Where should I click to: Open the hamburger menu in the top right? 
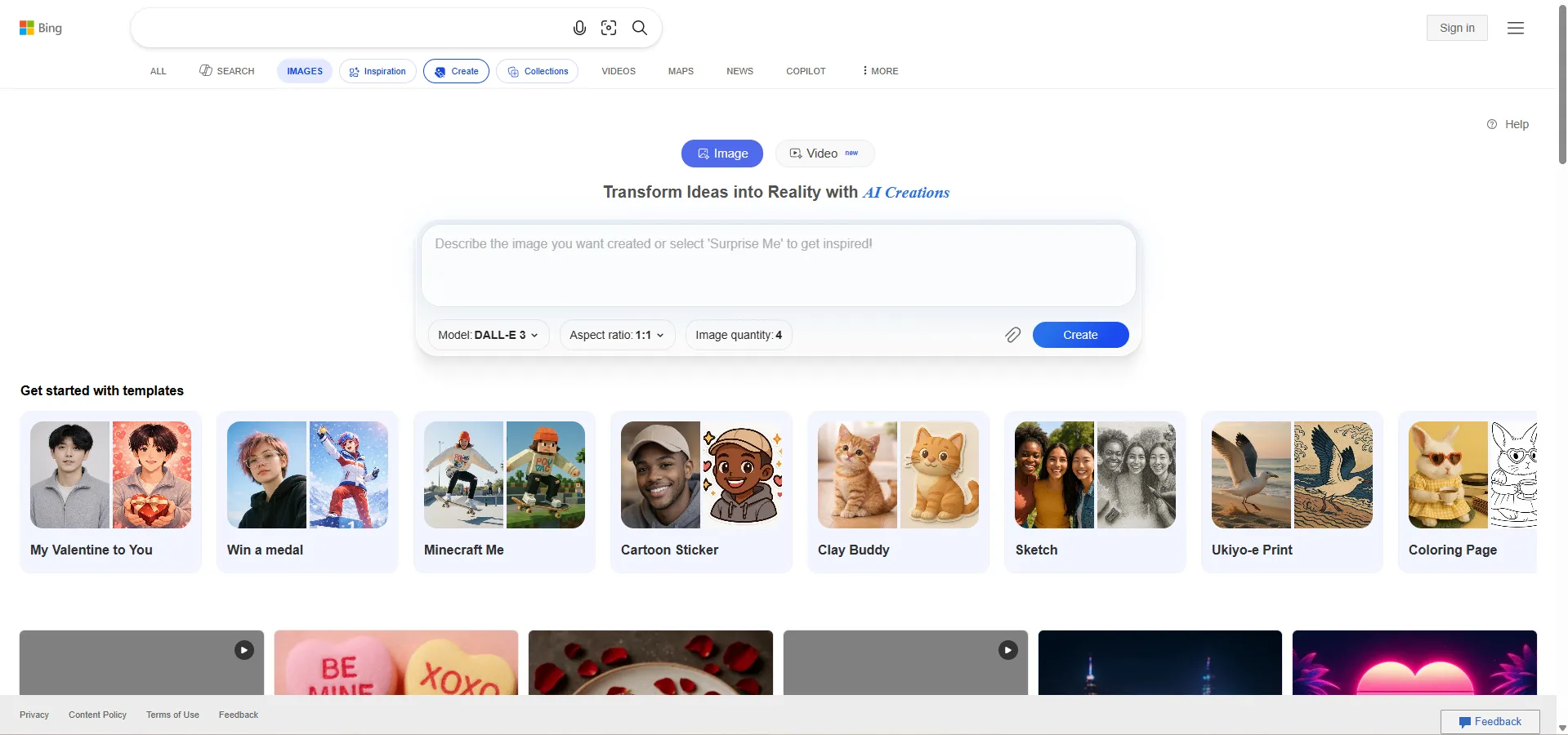1517,27
